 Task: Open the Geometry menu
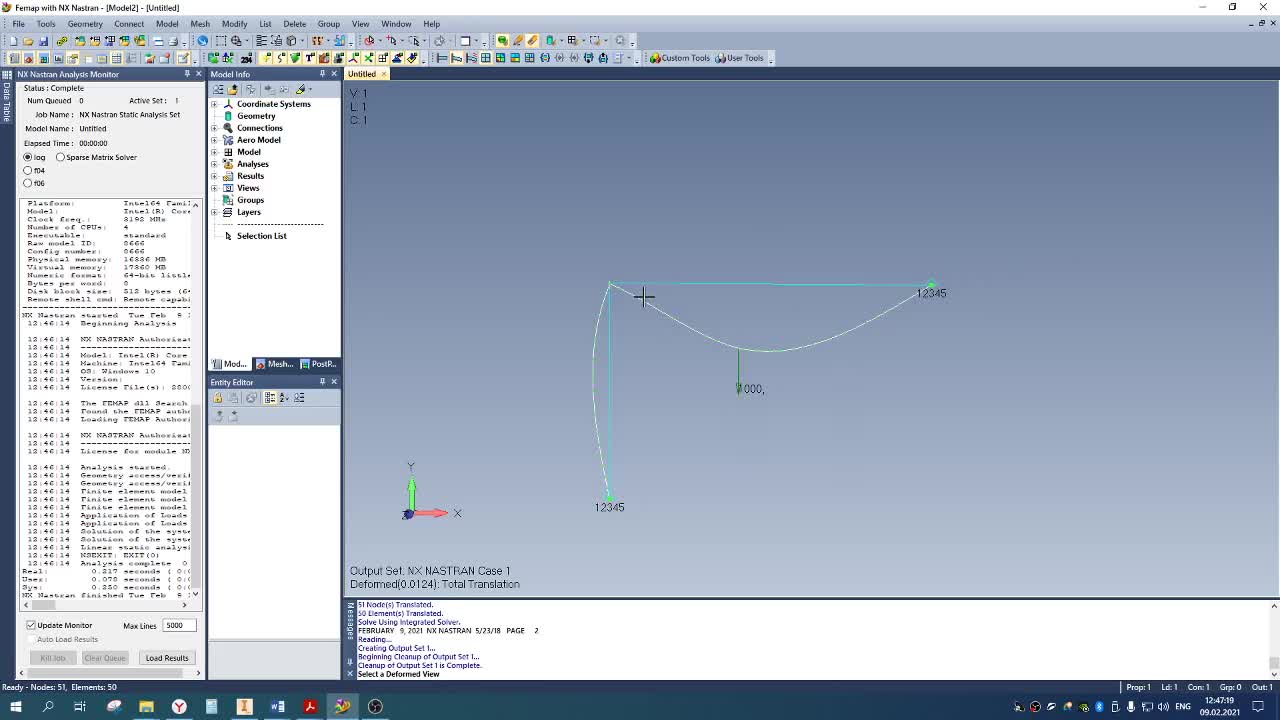(x=85, y=24)
